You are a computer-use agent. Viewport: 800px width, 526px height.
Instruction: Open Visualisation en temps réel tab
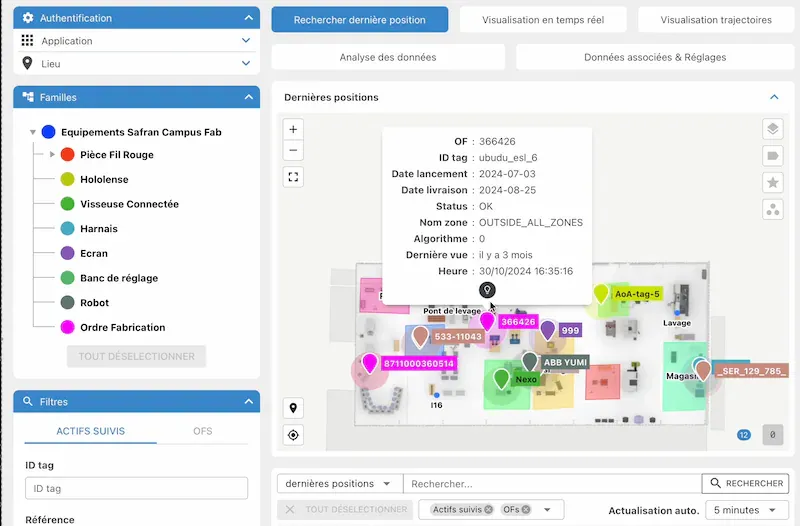[543, 20]
